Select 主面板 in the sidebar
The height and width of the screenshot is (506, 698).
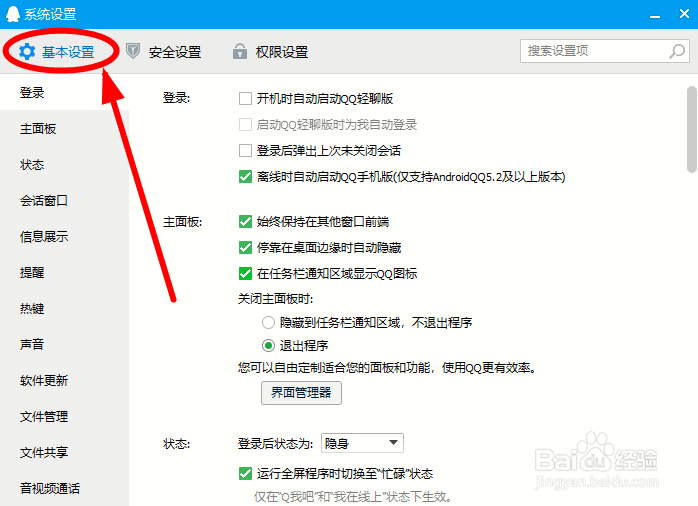coord(64,129)
